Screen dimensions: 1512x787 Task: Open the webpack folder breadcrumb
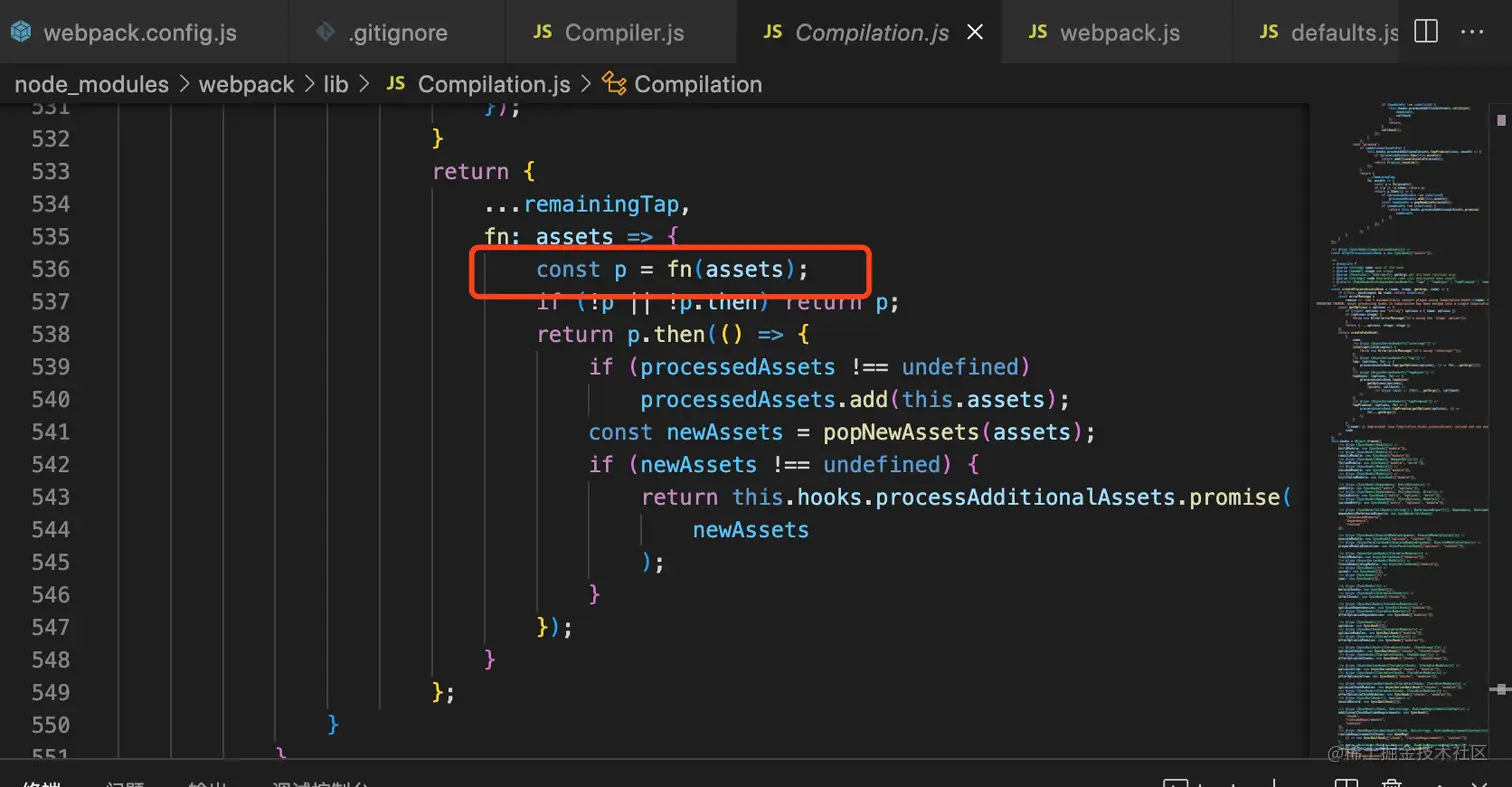coord(246,84)
